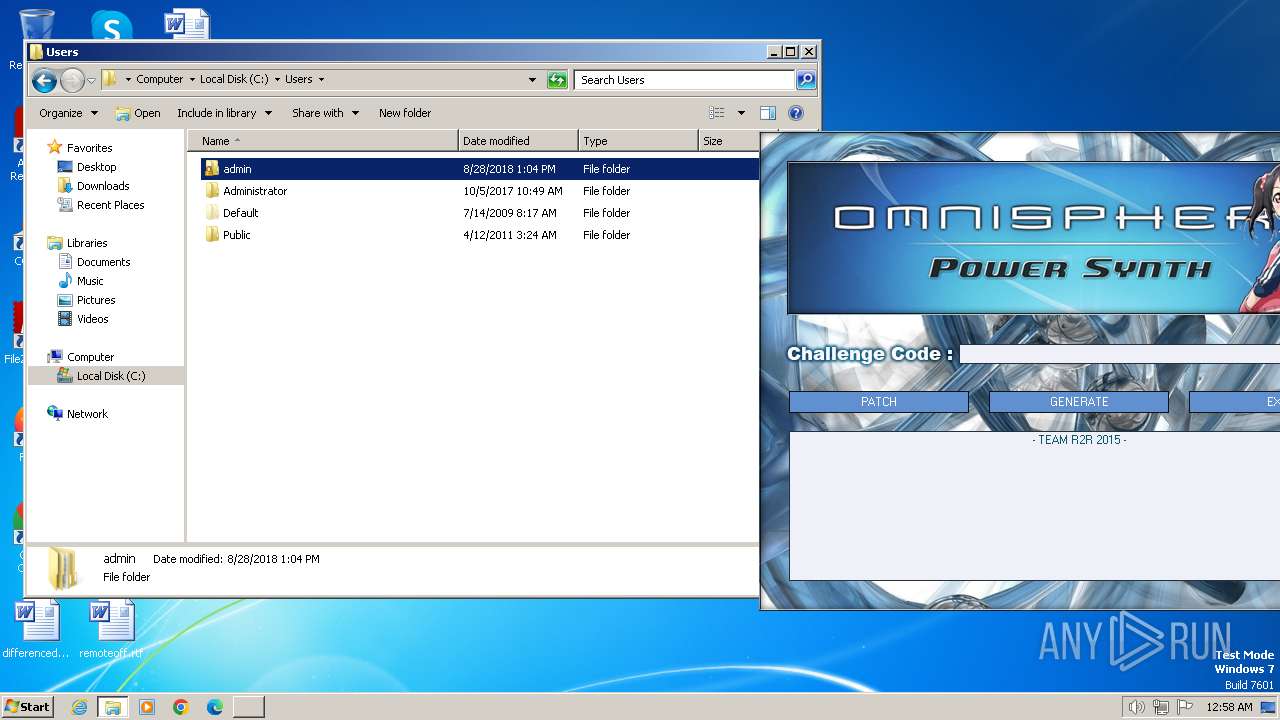Sort files by the Size column header
The width and height of the screenshot is (1280, 720).
tap(728, 141)
